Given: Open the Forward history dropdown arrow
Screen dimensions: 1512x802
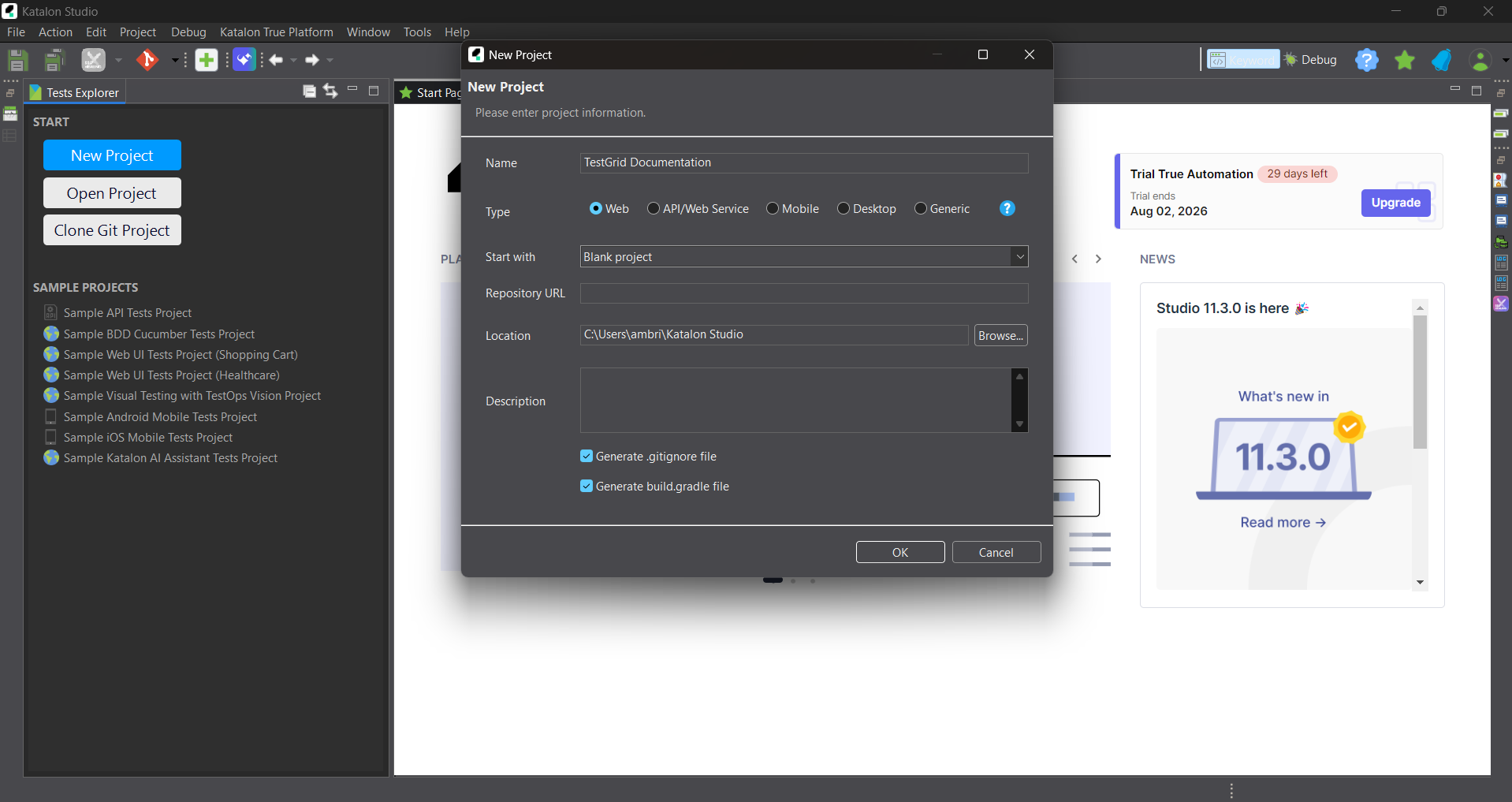Looking at the screenshot, I should pos(330,60).
